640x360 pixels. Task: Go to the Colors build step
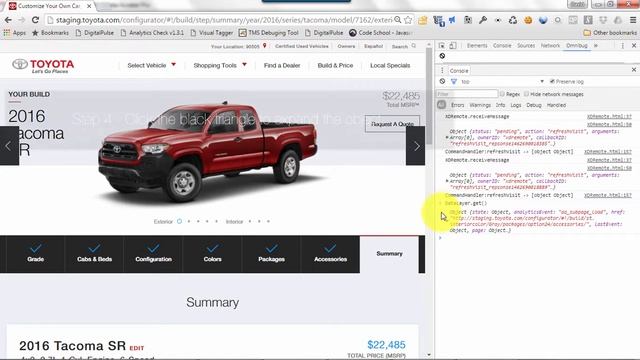tap(212, 254)
